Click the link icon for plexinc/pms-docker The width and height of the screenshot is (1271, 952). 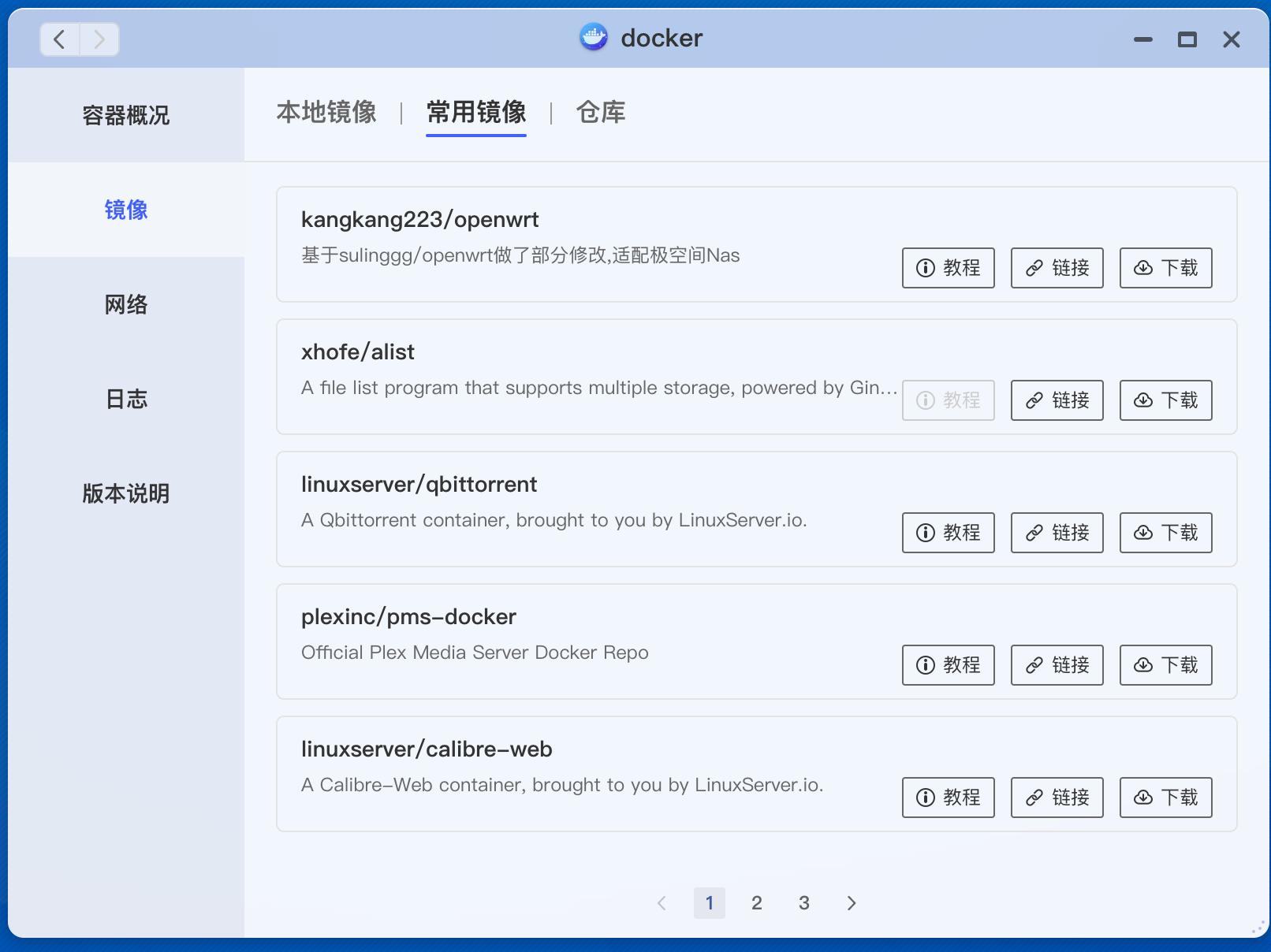click(1034, 665)
